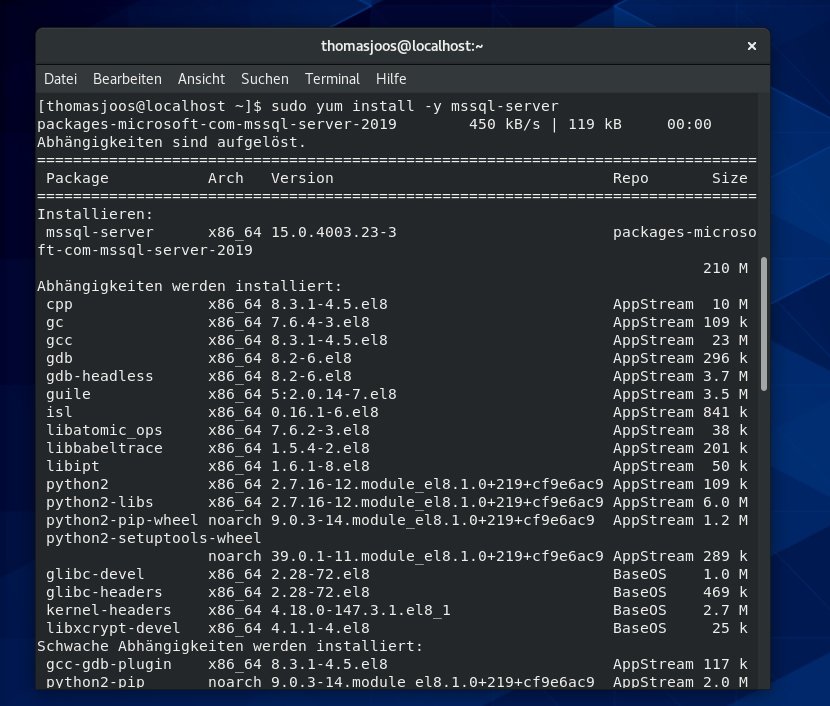830x706 pixels.
Task: Close the terminal window
Action: [752, 46]
